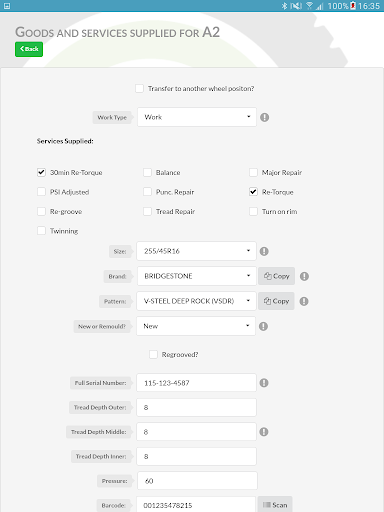Image resolution: width=384 pixels, height=512 pixels.
Task: Select the Twinning checkbox
Action: [x=41, y=231]
